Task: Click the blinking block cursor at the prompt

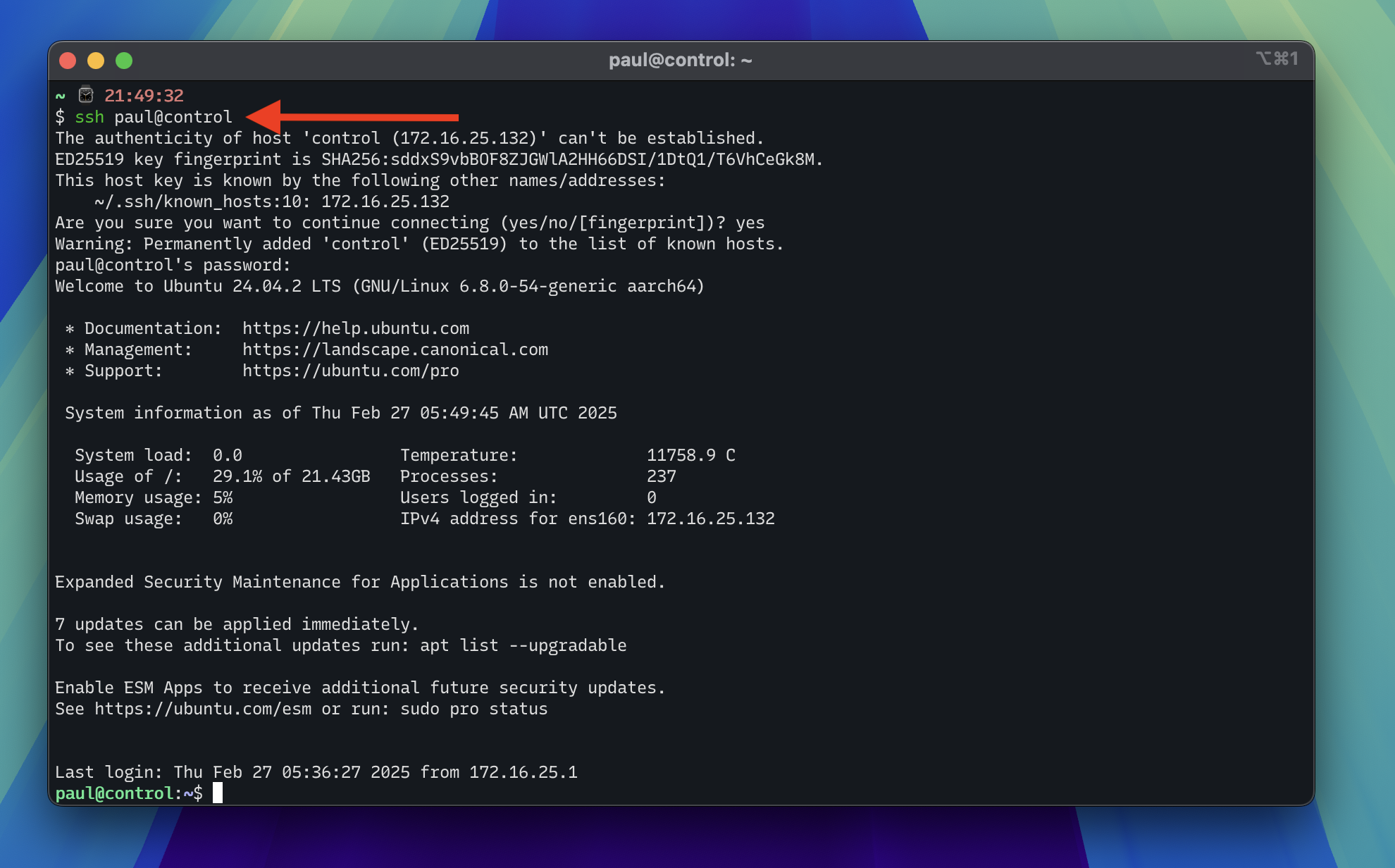Action: click(218, 792)
